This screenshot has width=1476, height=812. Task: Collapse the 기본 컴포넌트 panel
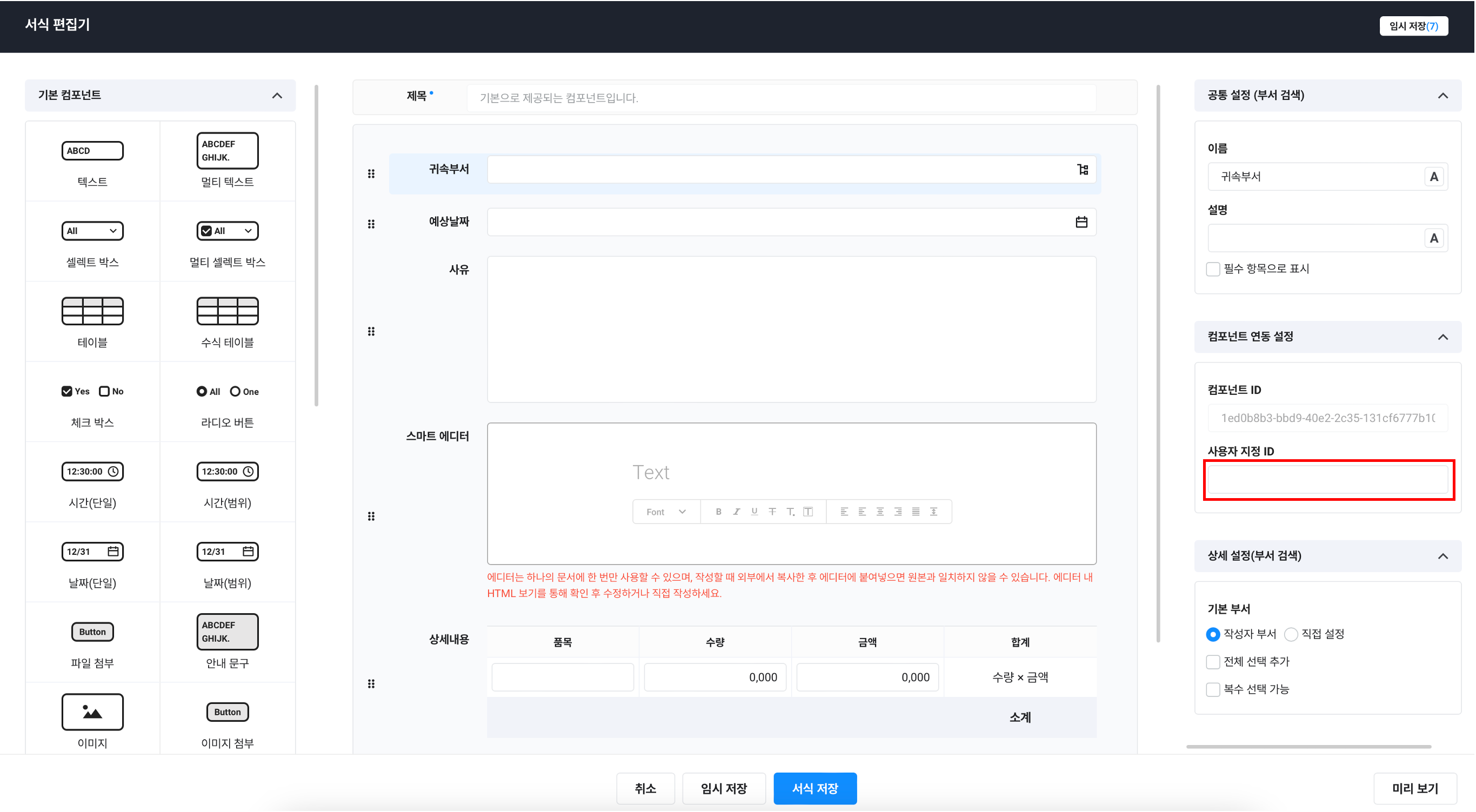tap(277, 96)
